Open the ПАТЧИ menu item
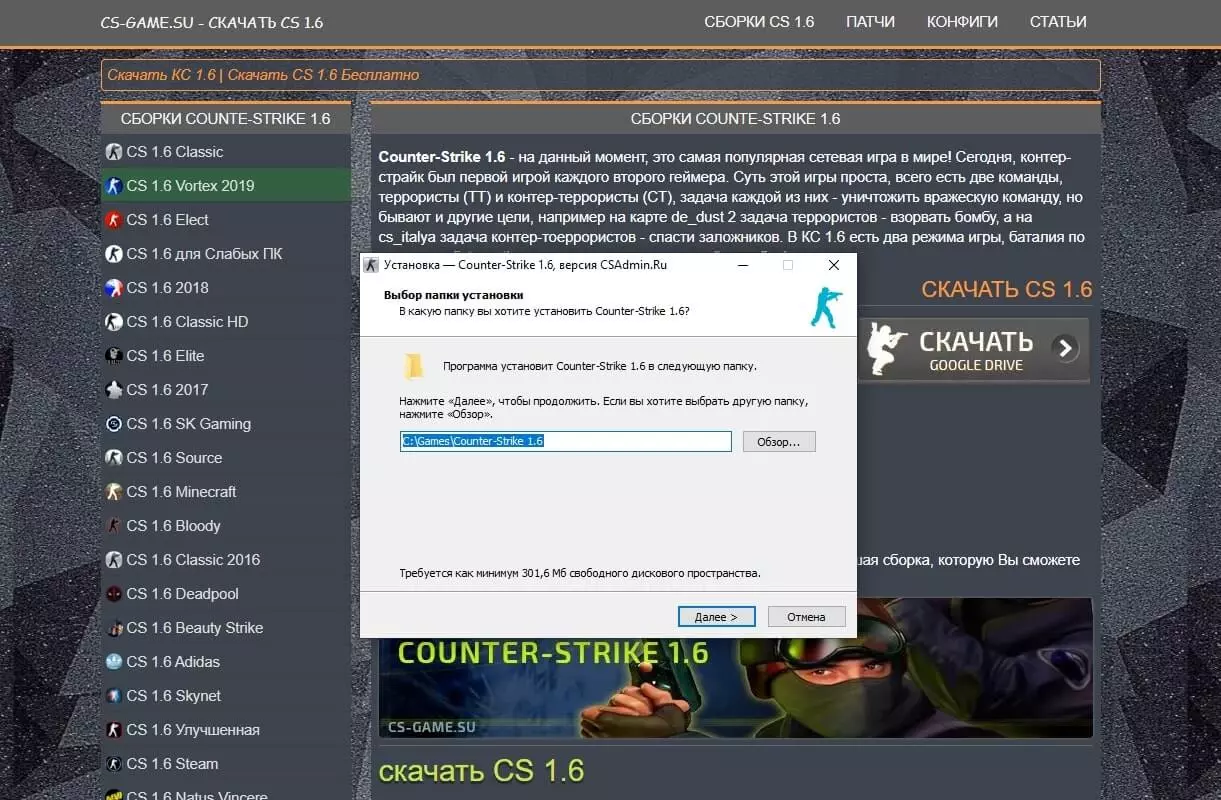Image resolution: width=1221 pixels, height=800 pixels. [x=870, y=22]
